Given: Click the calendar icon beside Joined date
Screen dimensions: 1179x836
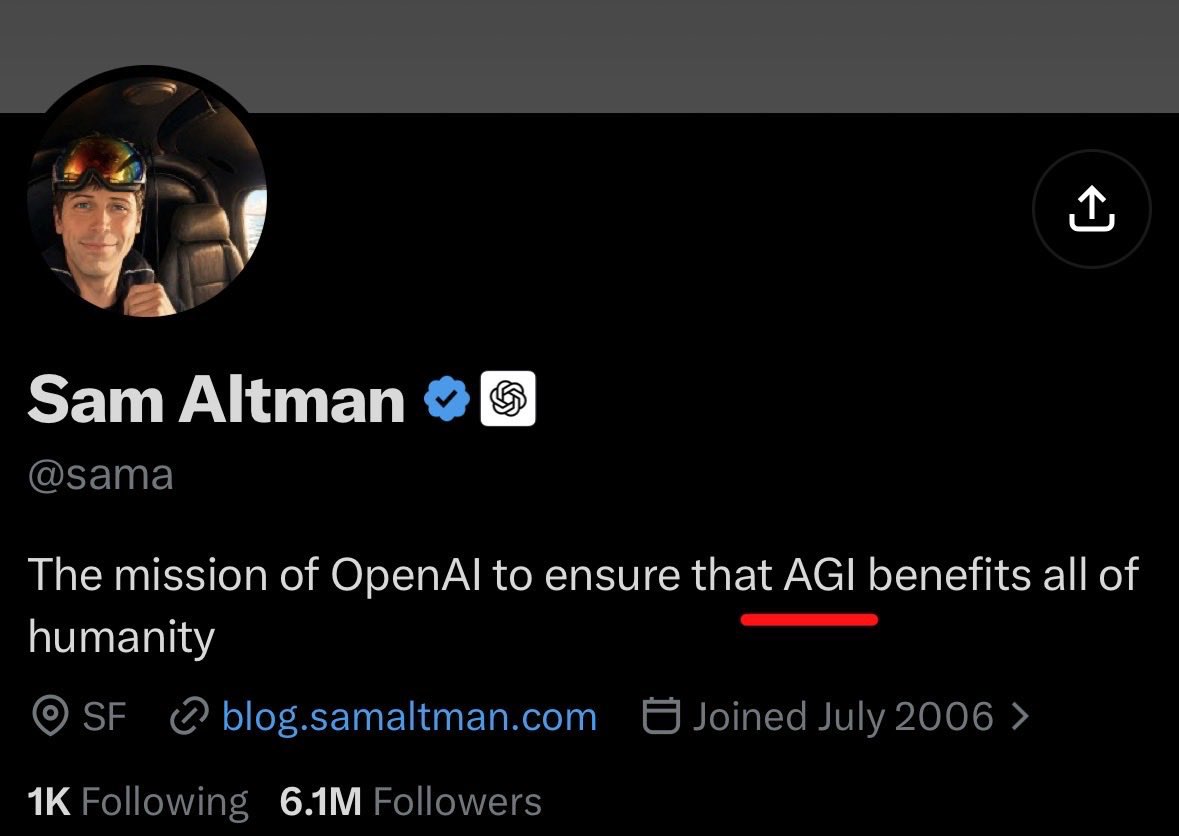Looking at the screenshot, I should [x=662, y=715].
